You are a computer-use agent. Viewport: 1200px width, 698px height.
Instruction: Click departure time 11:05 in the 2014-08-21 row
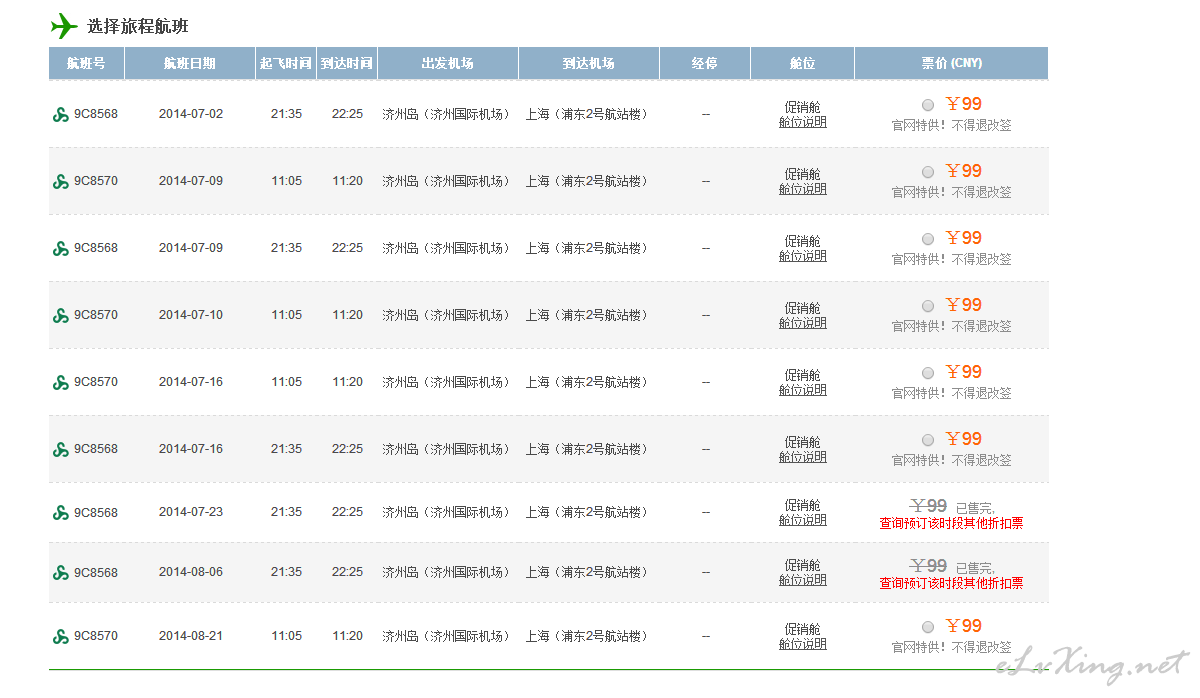coord(286,636)
